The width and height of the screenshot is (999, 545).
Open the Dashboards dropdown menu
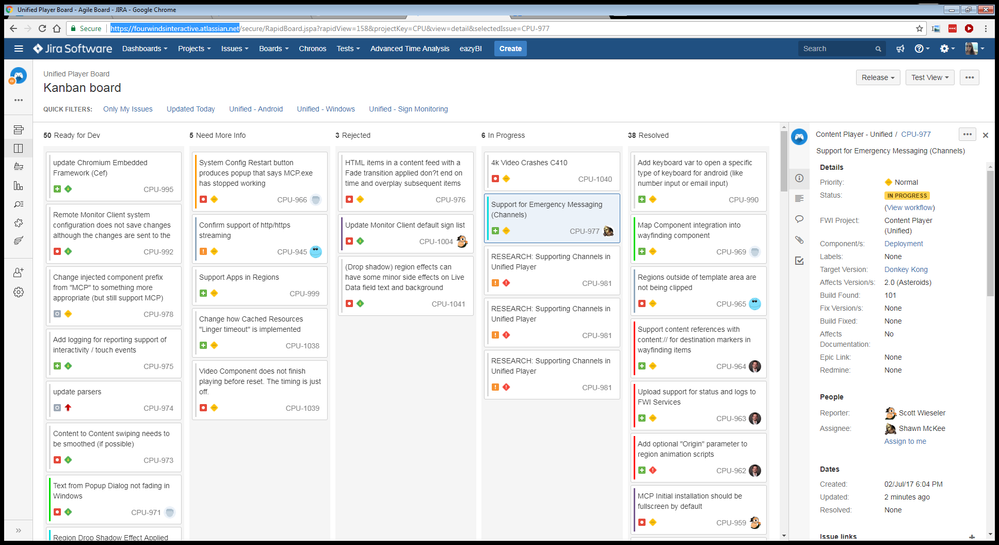pos(145,48)
